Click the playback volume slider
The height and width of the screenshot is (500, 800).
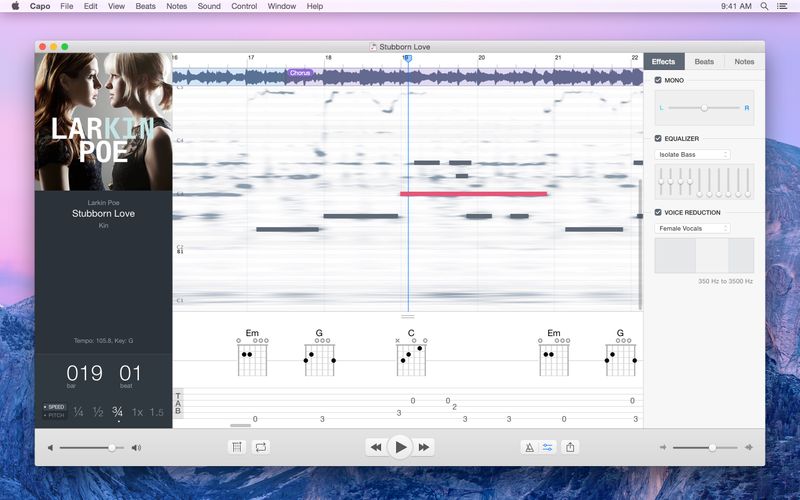tap(92, 448)
